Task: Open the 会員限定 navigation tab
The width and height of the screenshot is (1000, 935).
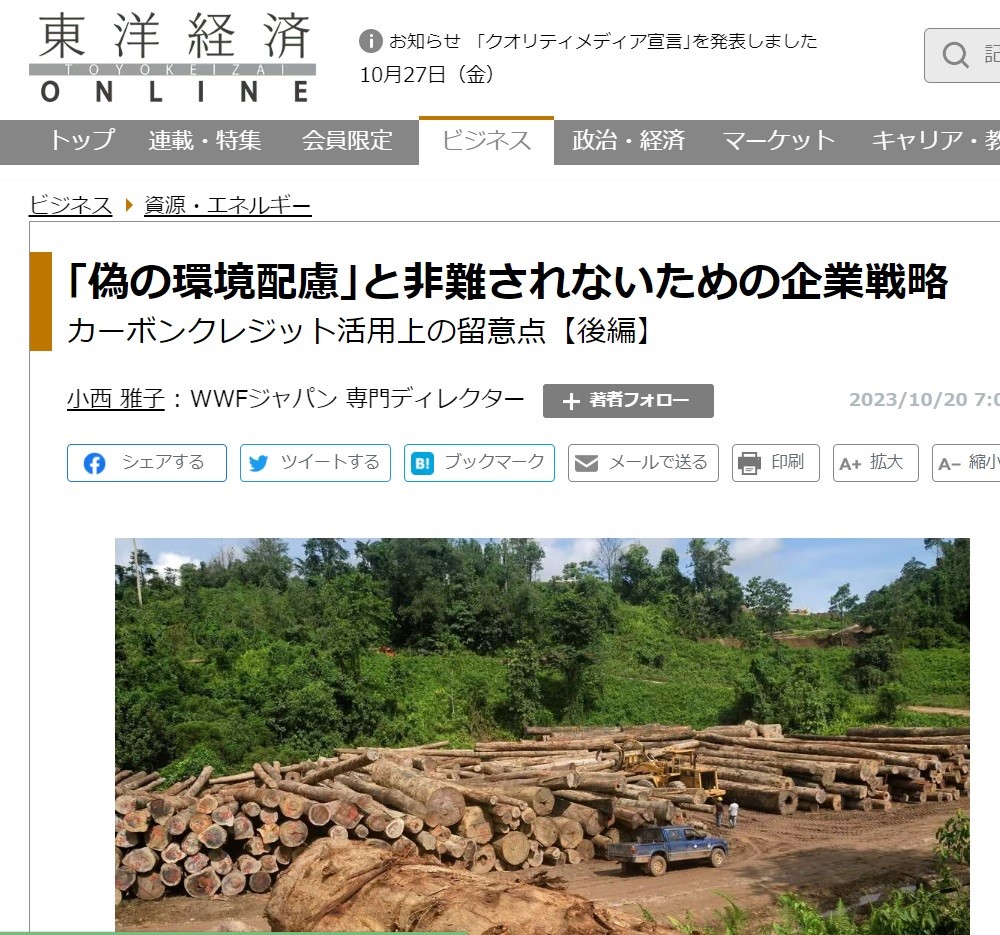Action: click(347, 140)
